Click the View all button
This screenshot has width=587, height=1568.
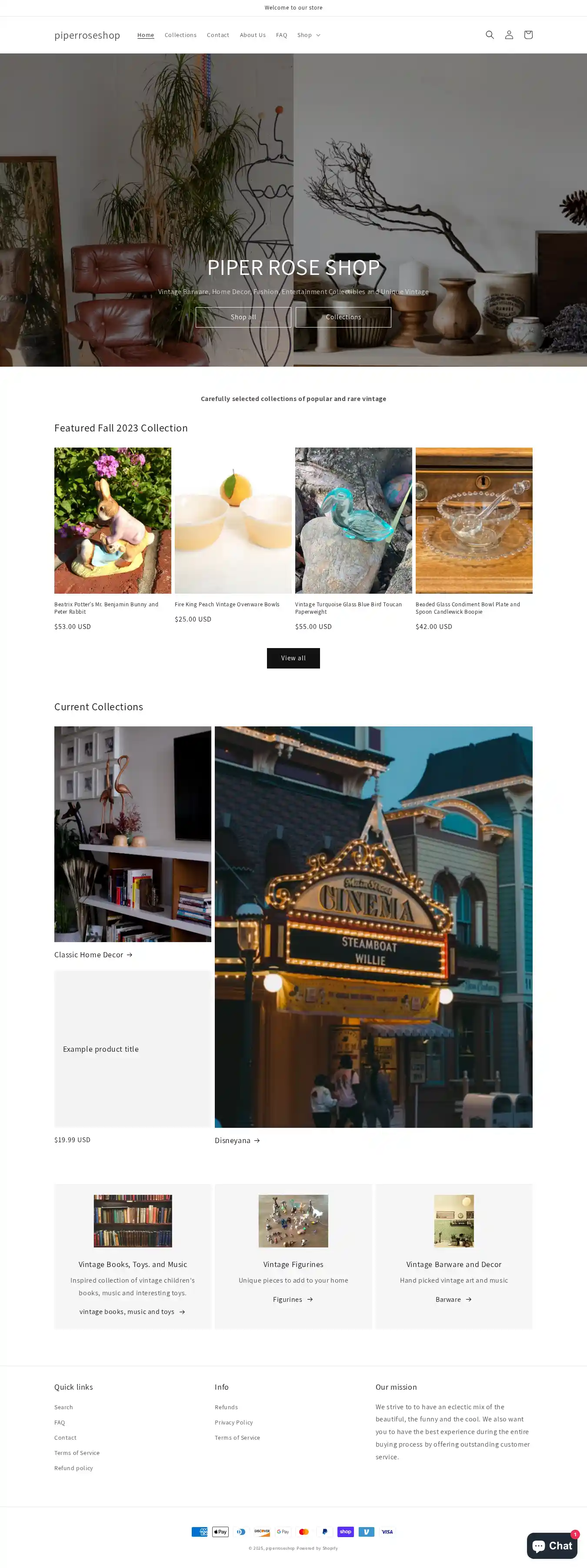(x=293, y=658)
